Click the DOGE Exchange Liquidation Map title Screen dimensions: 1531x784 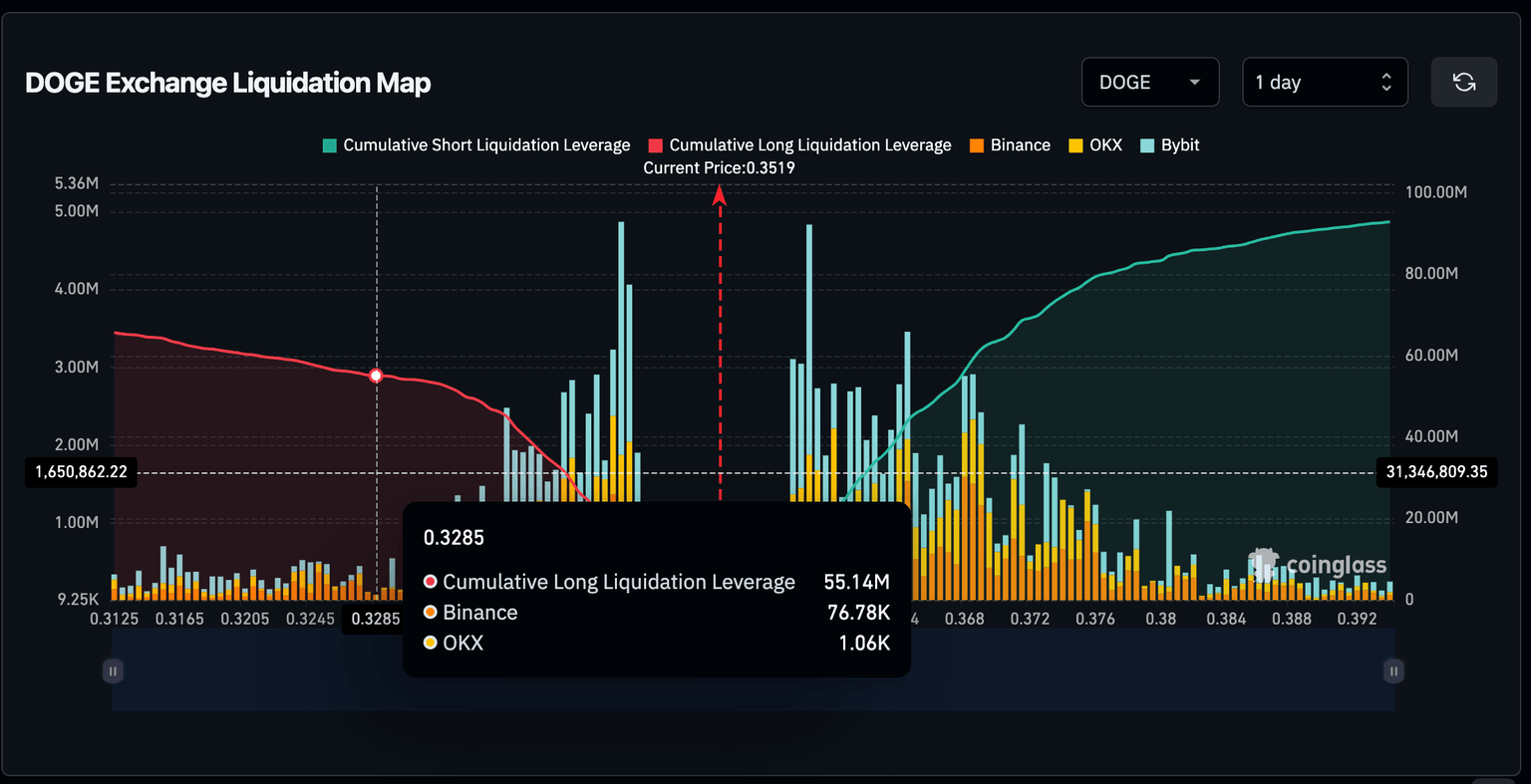[228, 83]
